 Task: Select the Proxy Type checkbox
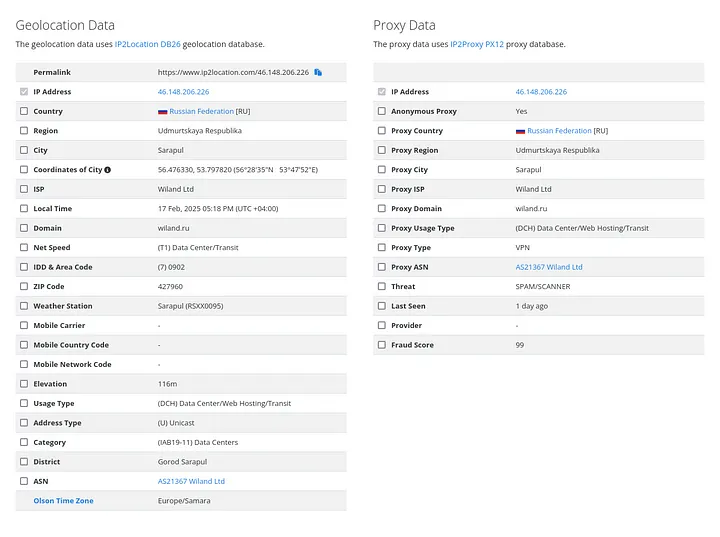click(x=382, y=247)
